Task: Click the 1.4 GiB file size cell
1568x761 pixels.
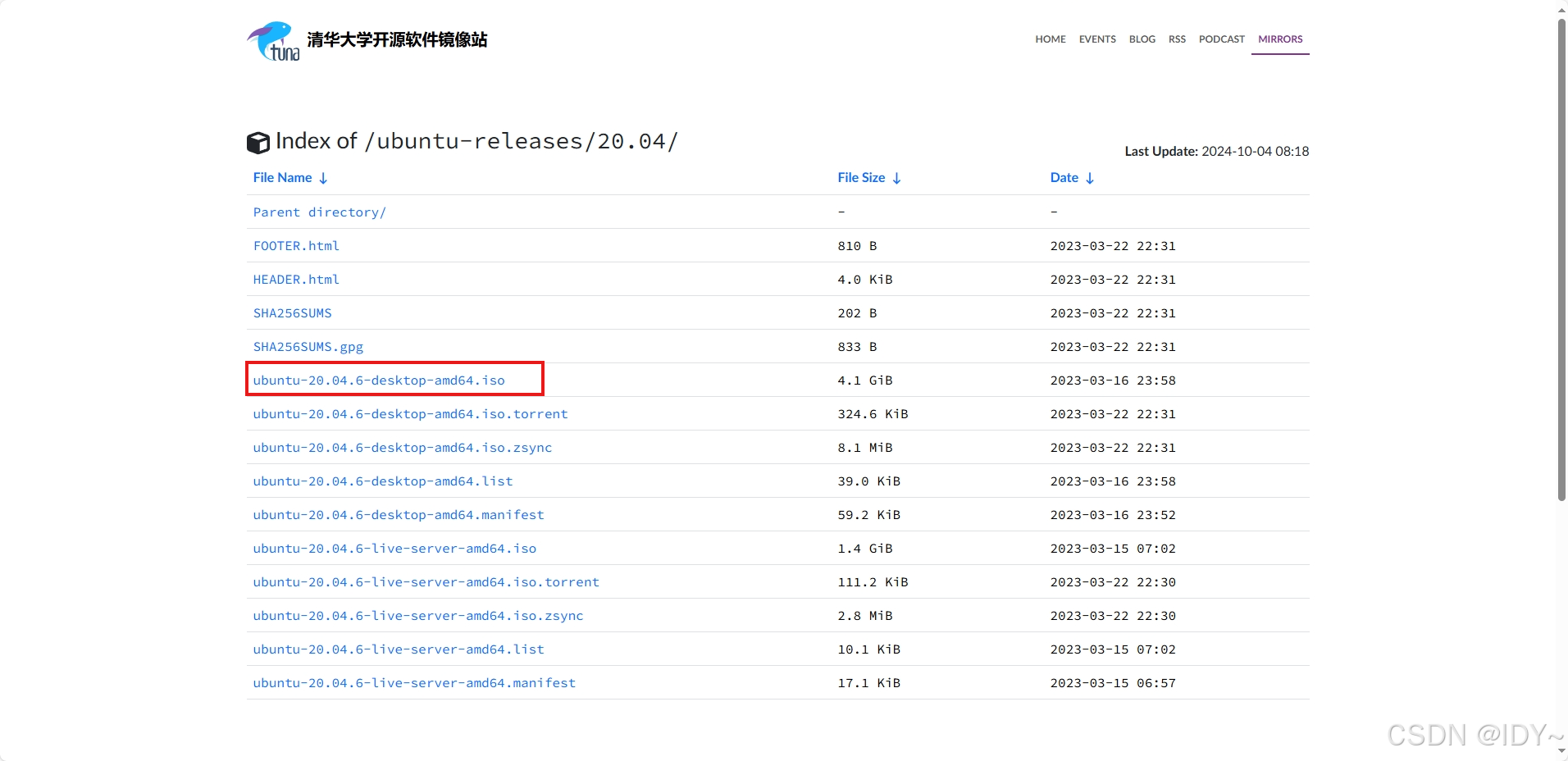Action: (865, 549)
